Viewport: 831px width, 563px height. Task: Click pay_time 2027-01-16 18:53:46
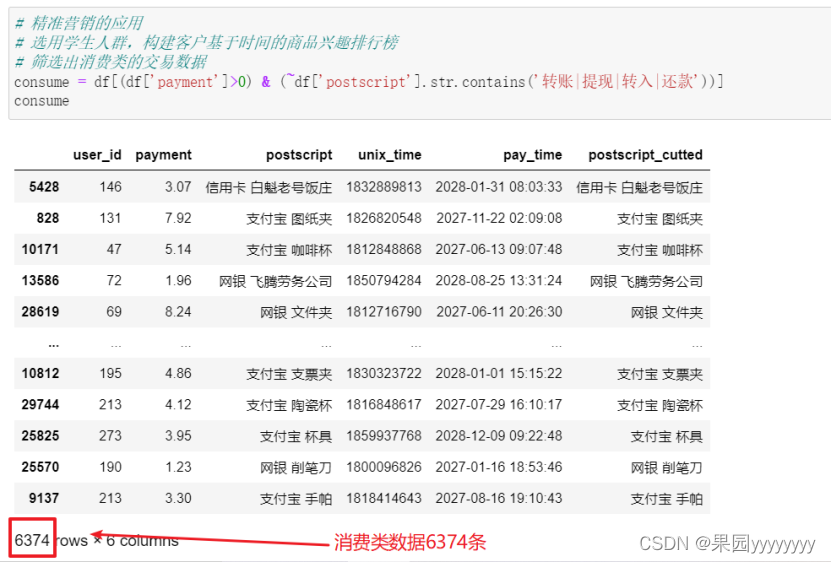click(499, 467)
